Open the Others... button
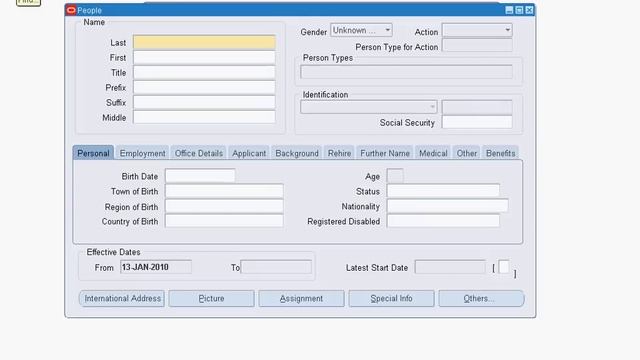The height and width of the screenshot is (360, 640). tap(481, 298)
